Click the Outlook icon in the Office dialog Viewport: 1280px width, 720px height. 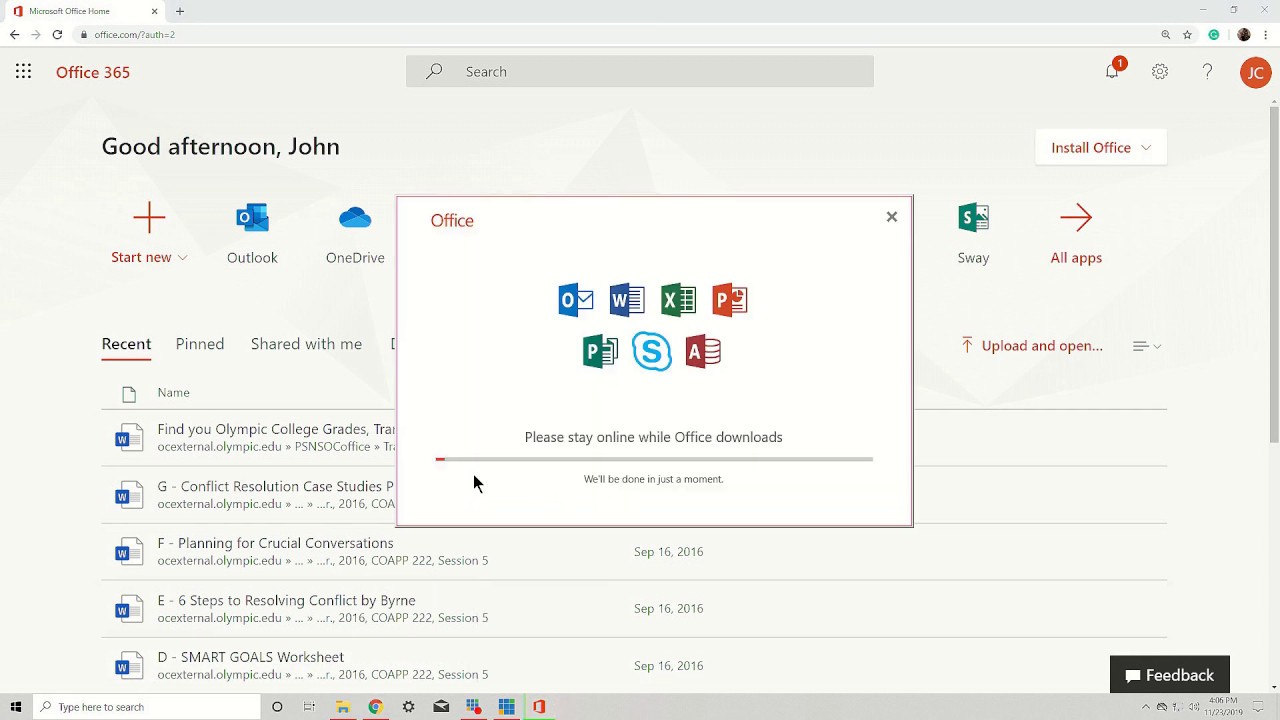576,300
